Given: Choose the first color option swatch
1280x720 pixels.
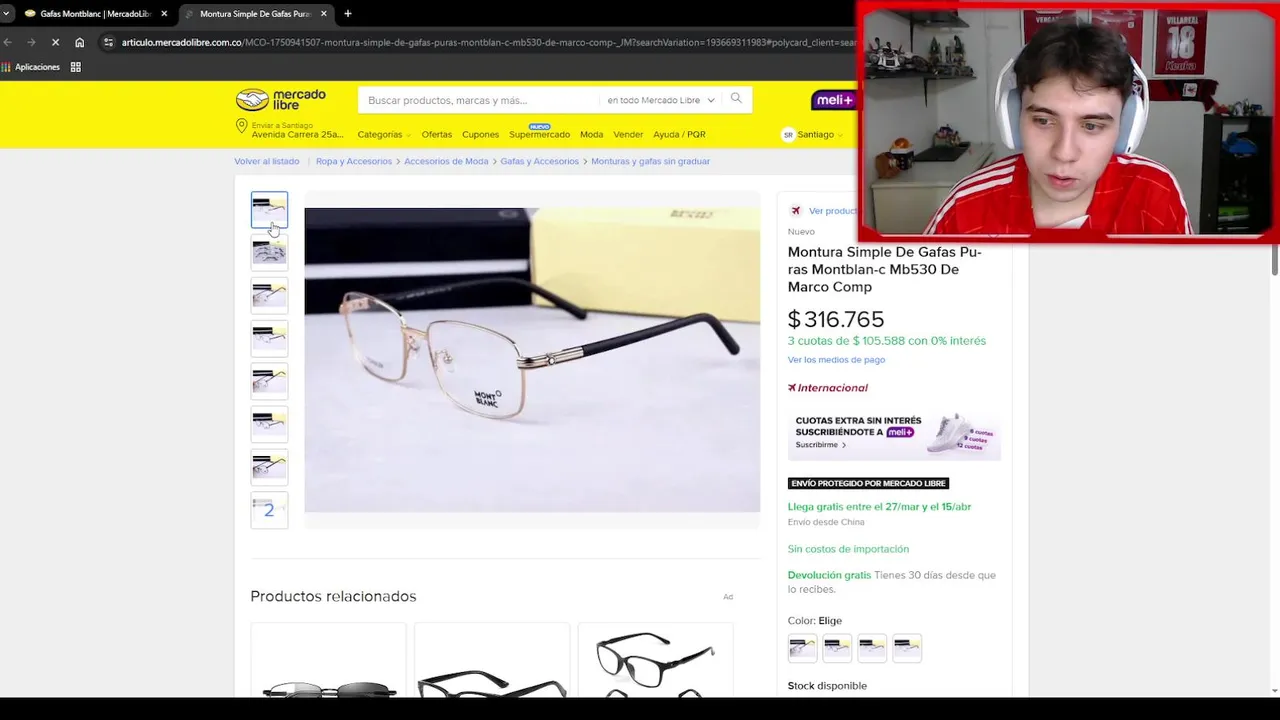Looking at the screenshot, I should pyautogui.click(x=802, y=648).
